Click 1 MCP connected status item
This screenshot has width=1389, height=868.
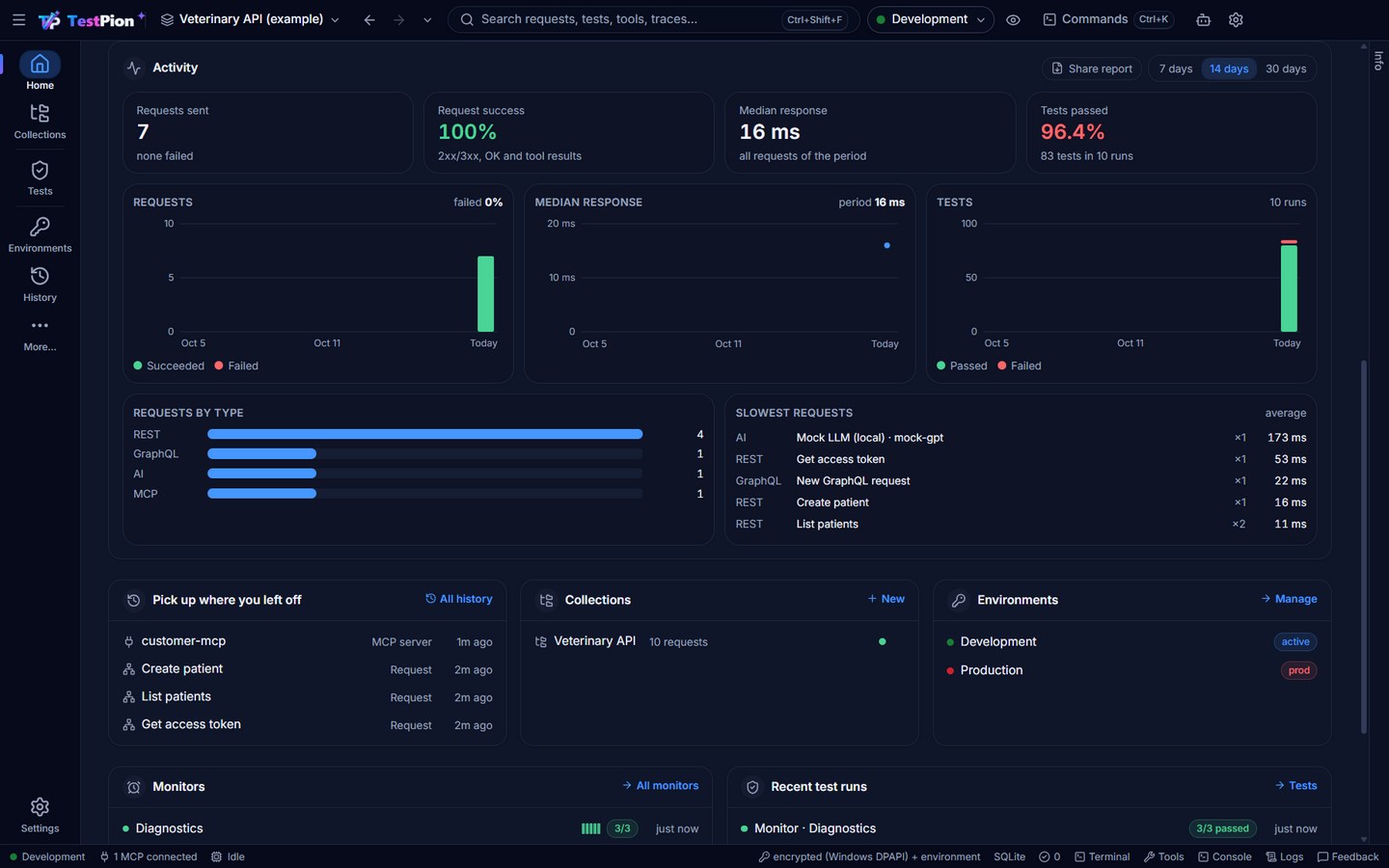pyautogui.click(x=148, y=856)
